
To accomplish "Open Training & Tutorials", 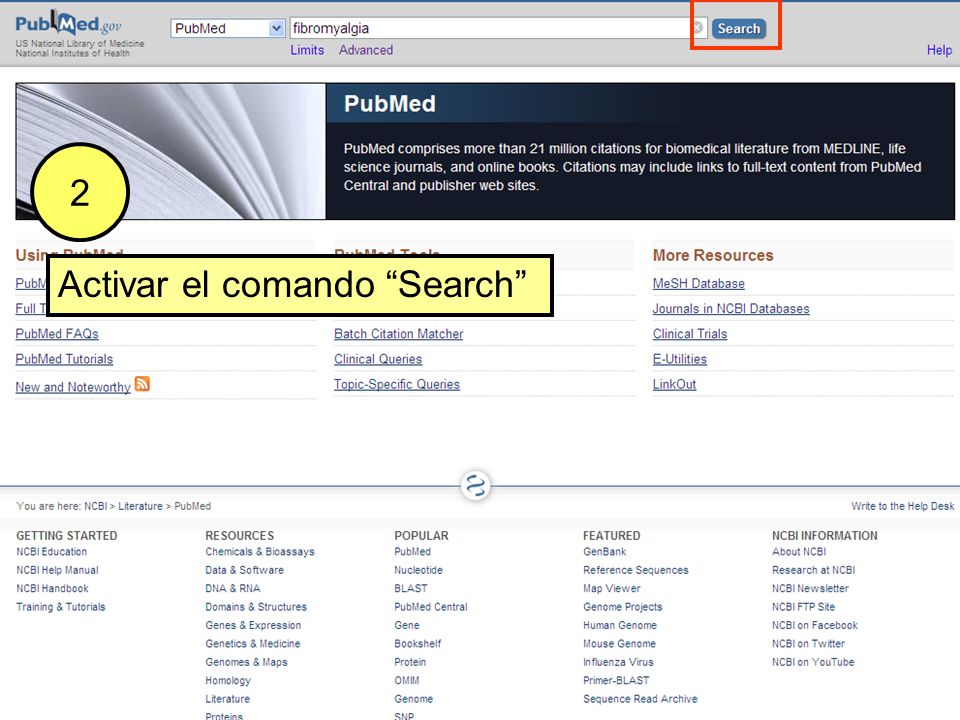I will coord(61,607).
